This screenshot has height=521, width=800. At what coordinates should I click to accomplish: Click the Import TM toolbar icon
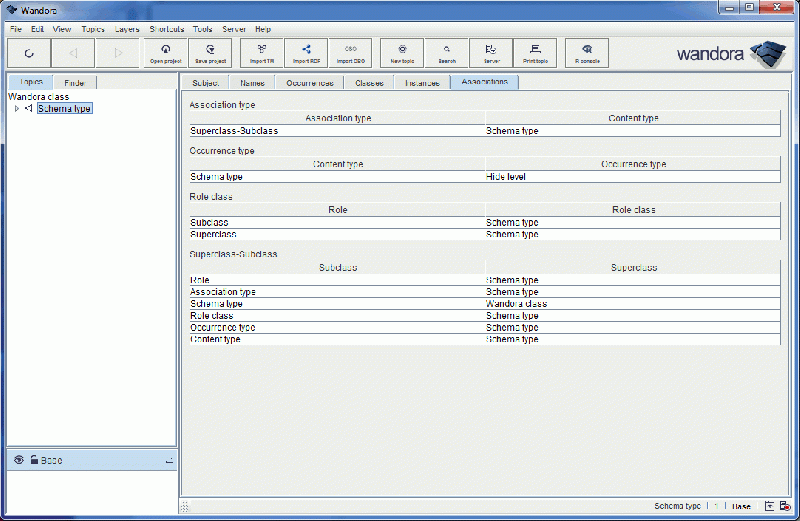(x=261, y=52)
